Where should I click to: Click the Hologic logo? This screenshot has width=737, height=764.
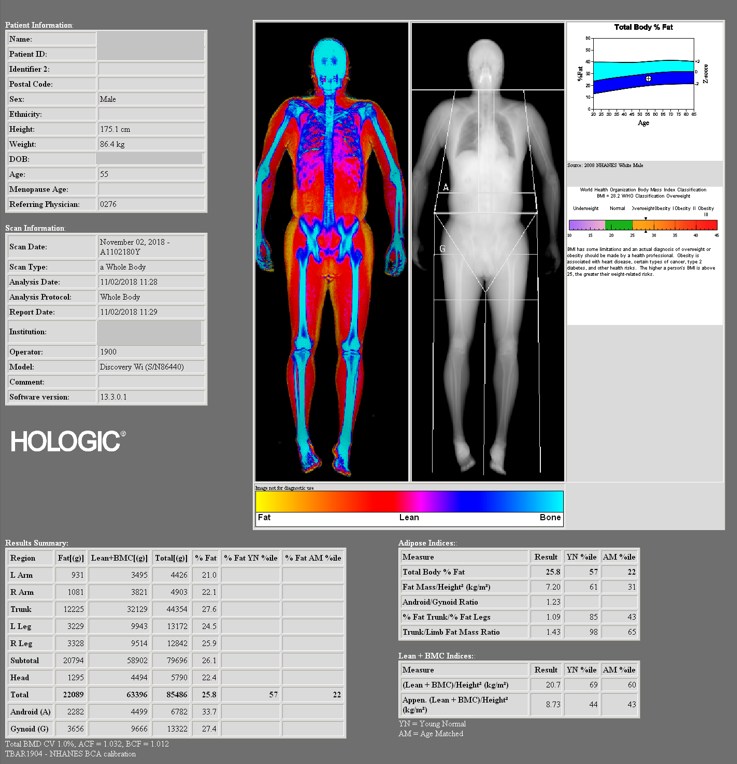pos(68,440)
